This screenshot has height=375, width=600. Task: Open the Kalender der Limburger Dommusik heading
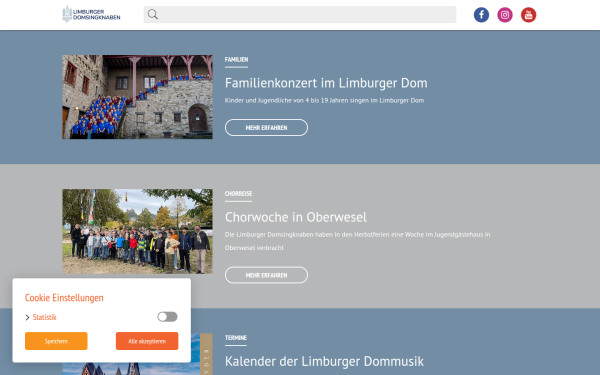[324, 361]
